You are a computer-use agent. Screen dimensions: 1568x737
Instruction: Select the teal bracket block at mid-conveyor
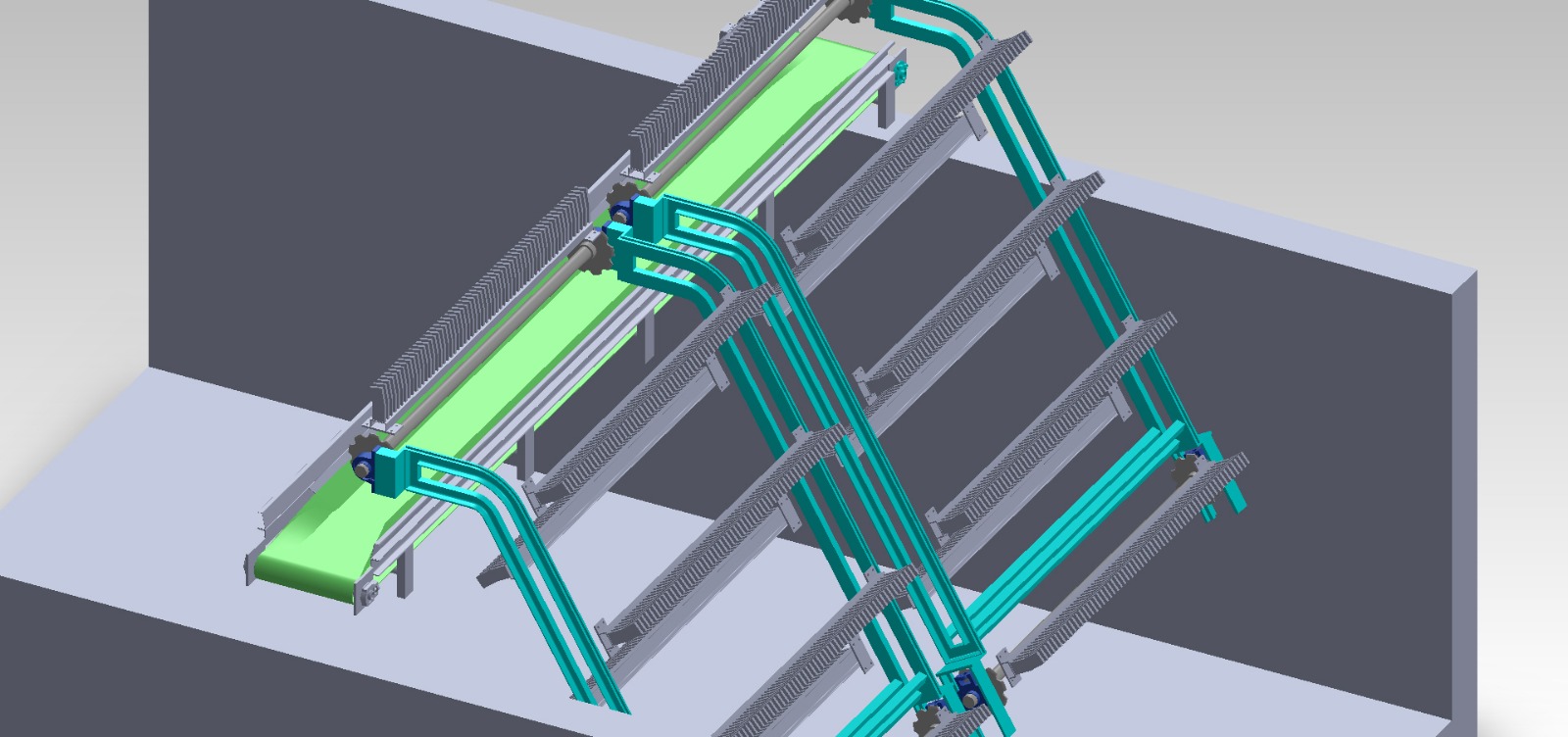[646, 217]
